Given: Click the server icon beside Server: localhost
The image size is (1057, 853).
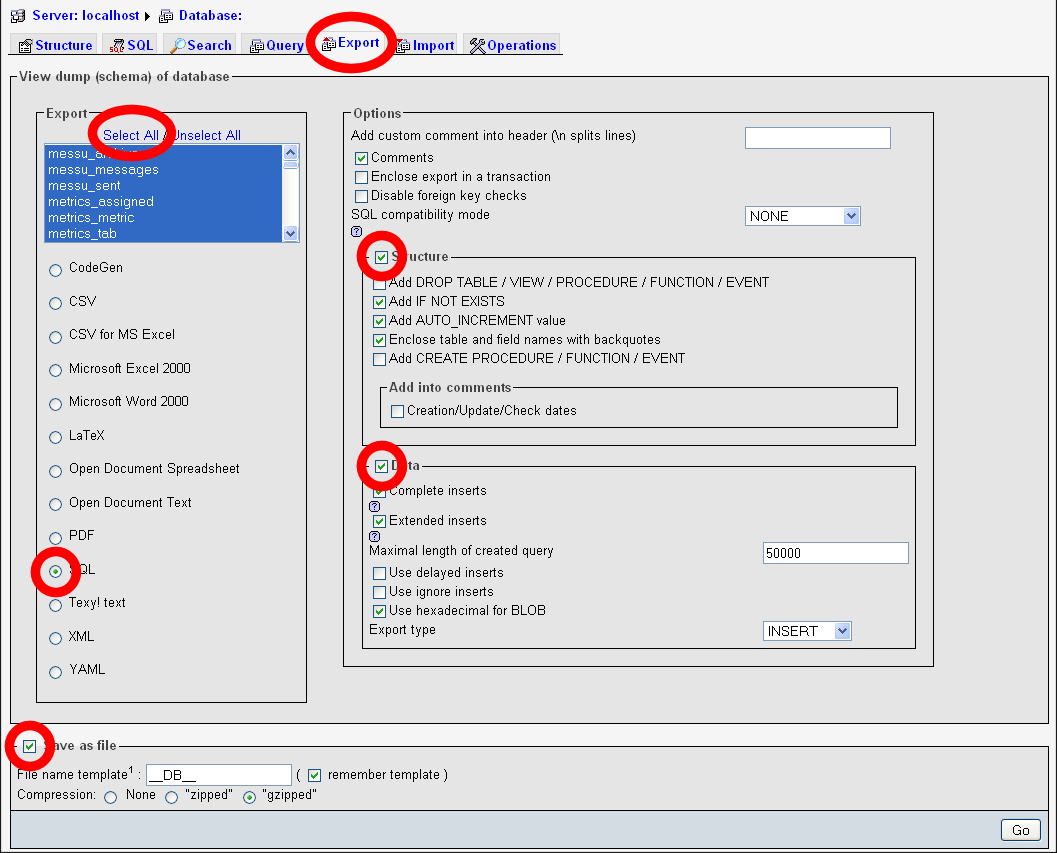Looking at the screenshot, I should click(18, 16).
